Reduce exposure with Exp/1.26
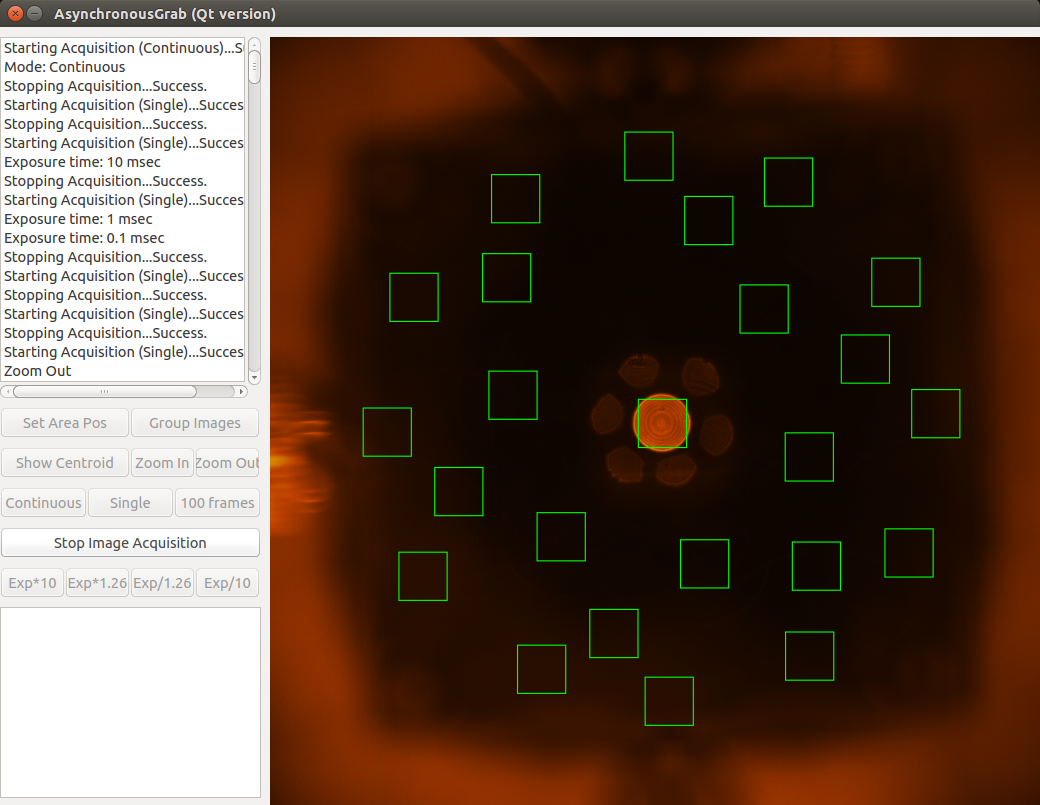Image resolution: width=1040 pixels, height=805 pixels. point(162,583)
